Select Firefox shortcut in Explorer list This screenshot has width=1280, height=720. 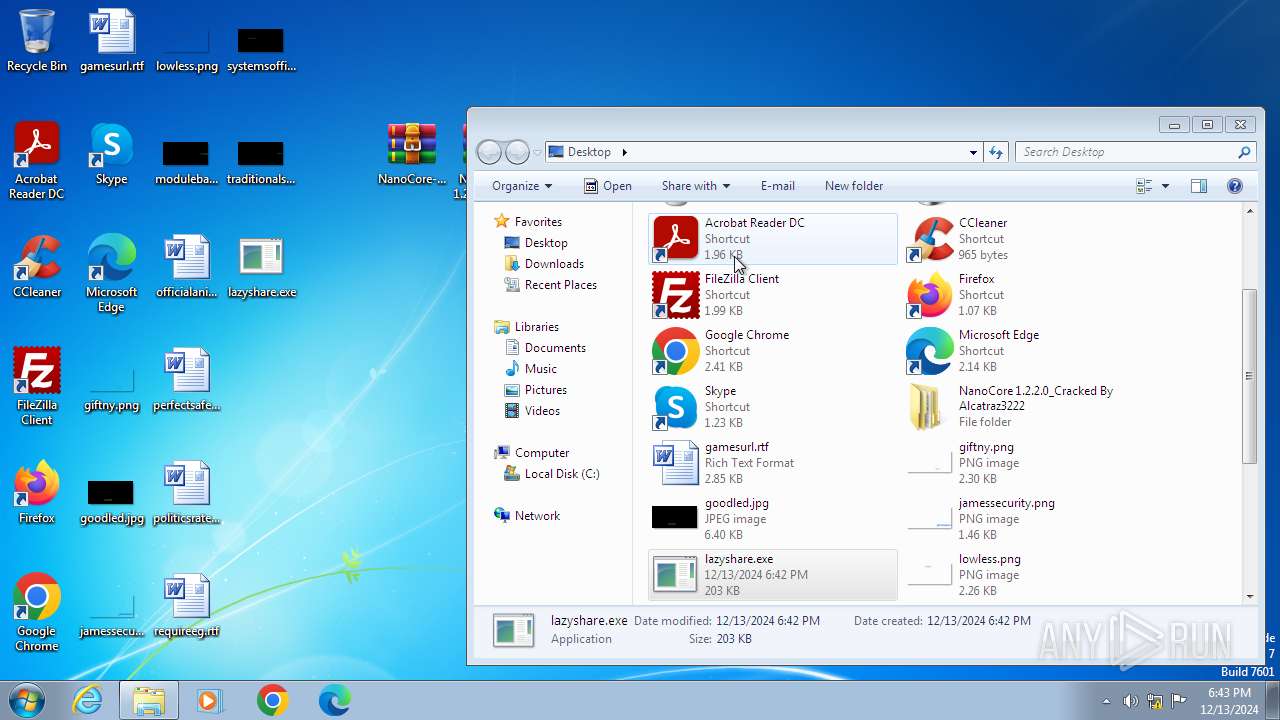coord(1026,295)
